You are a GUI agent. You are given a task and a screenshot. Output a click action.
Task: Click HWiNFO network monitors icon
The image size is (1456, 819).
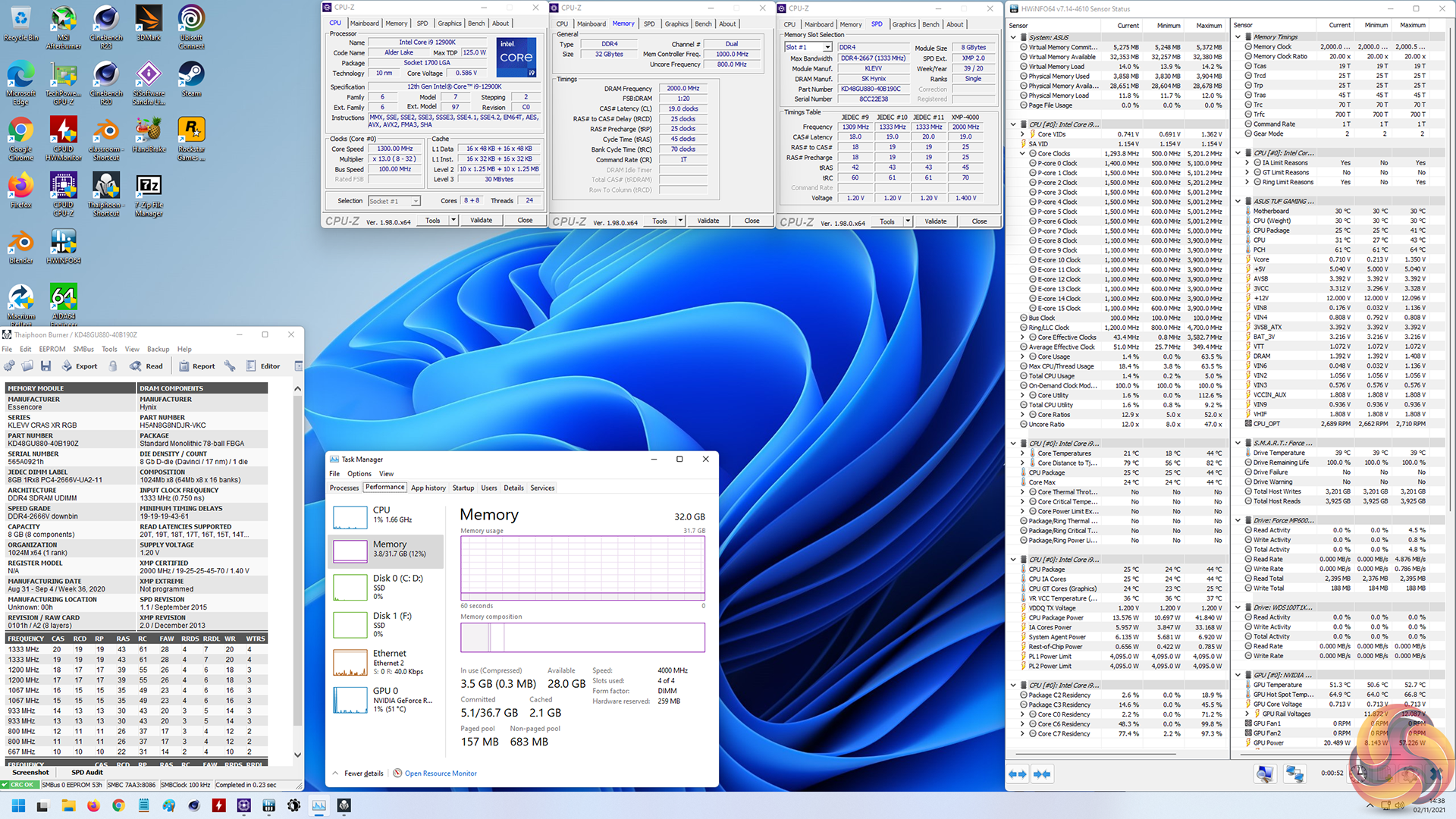point(1294,774)
